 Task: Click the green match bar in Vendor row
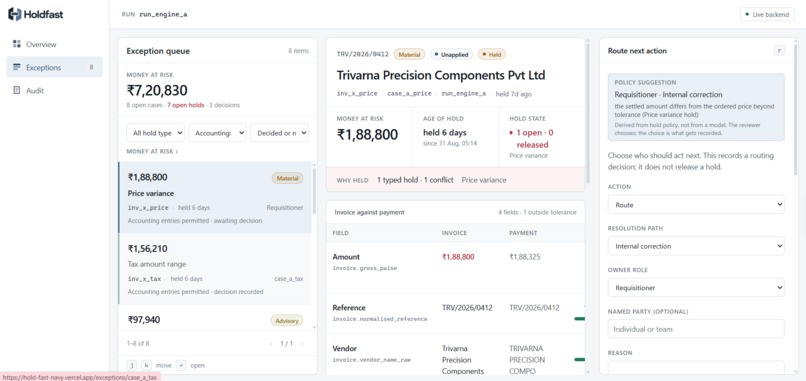point(579,359)
